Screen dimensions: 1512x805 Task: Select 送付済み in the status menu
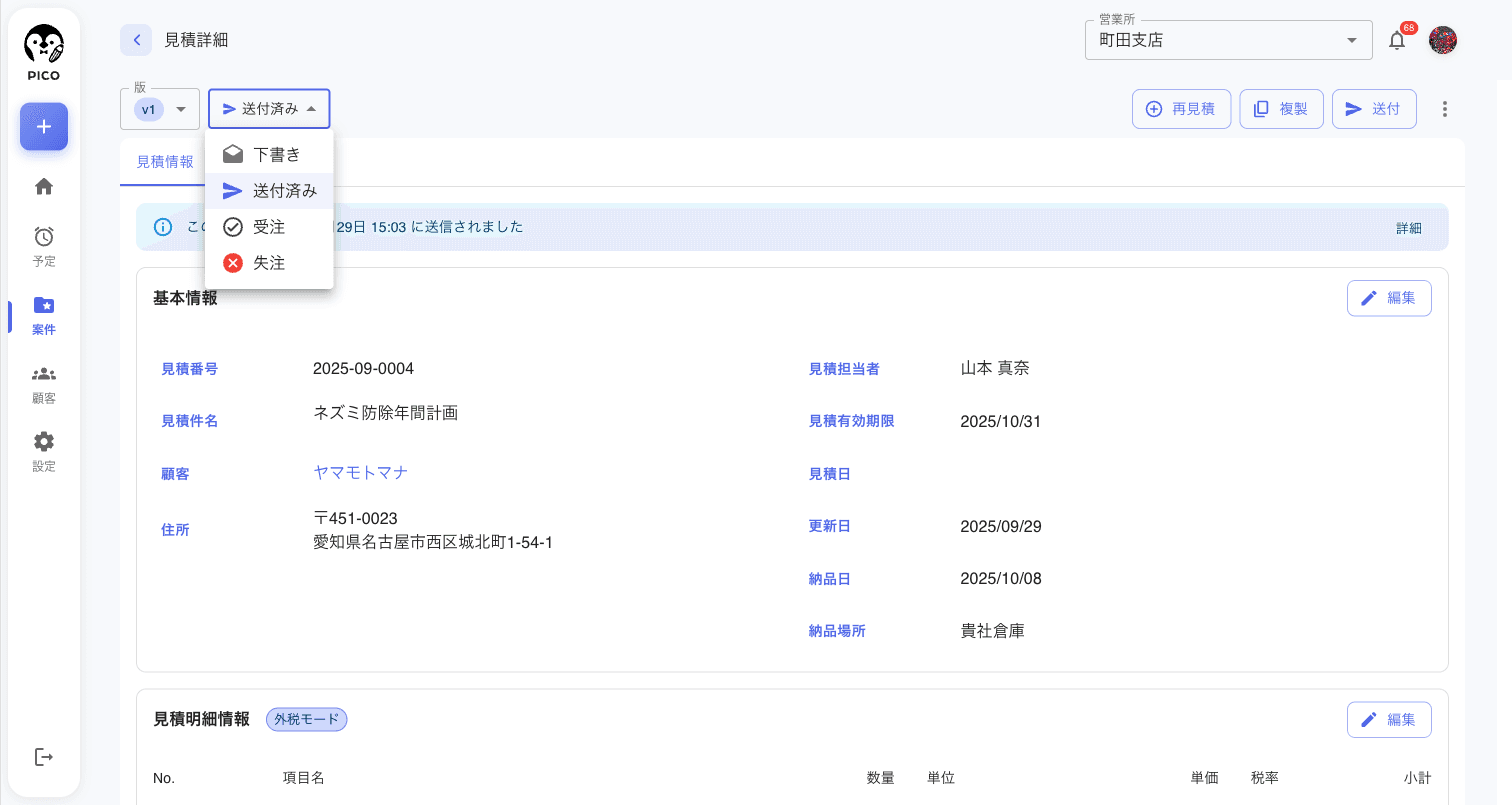tap(269, 191)
